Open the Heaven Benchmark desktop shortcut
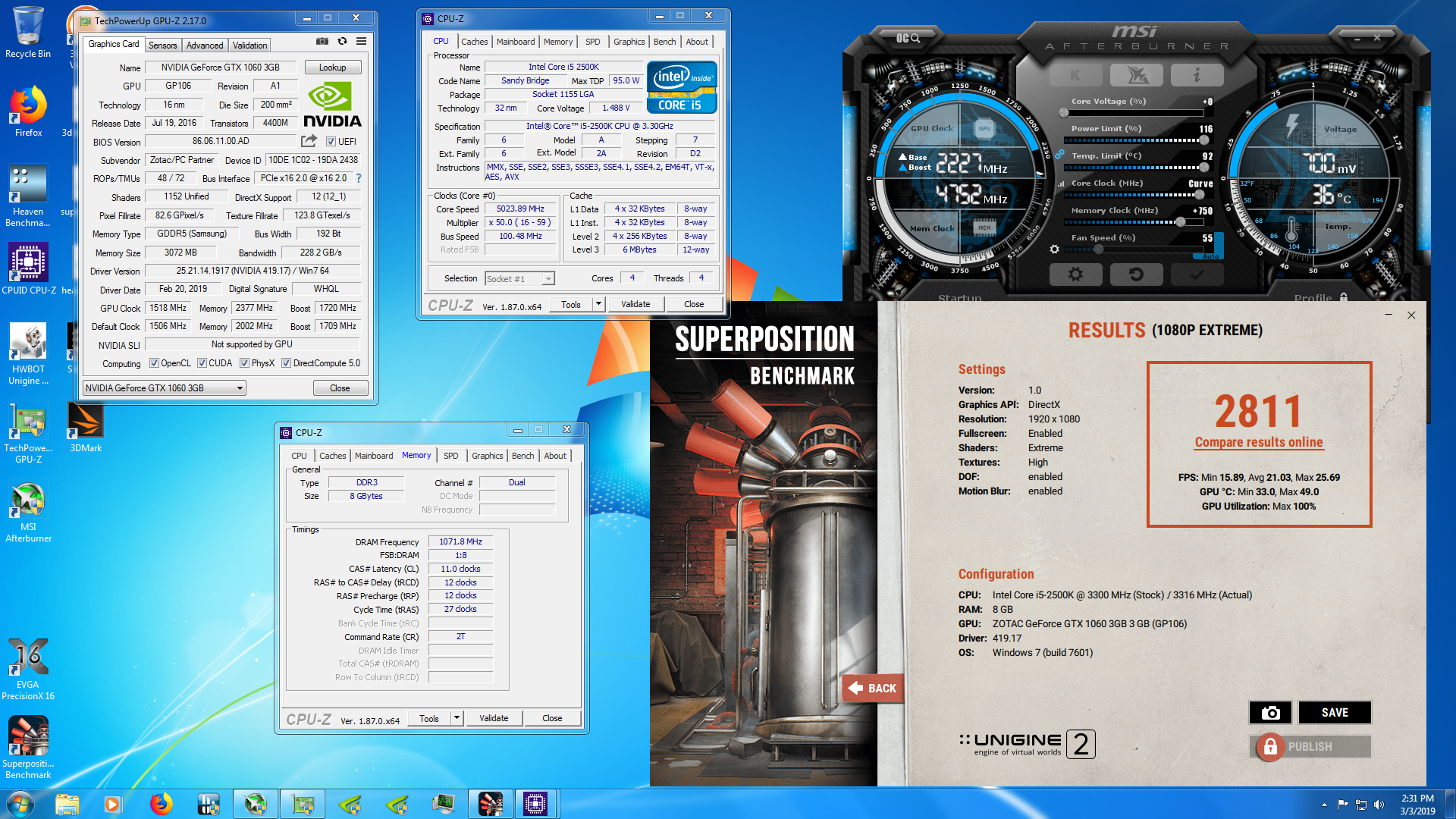The height and width of the screenshot is (819, 1456). pos(28,196)
